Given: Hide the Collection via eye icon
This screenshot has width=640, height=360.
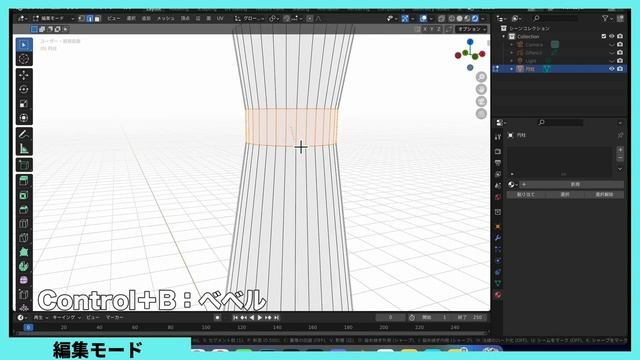Looking at the screenshot, I should (x=611, y=36).
